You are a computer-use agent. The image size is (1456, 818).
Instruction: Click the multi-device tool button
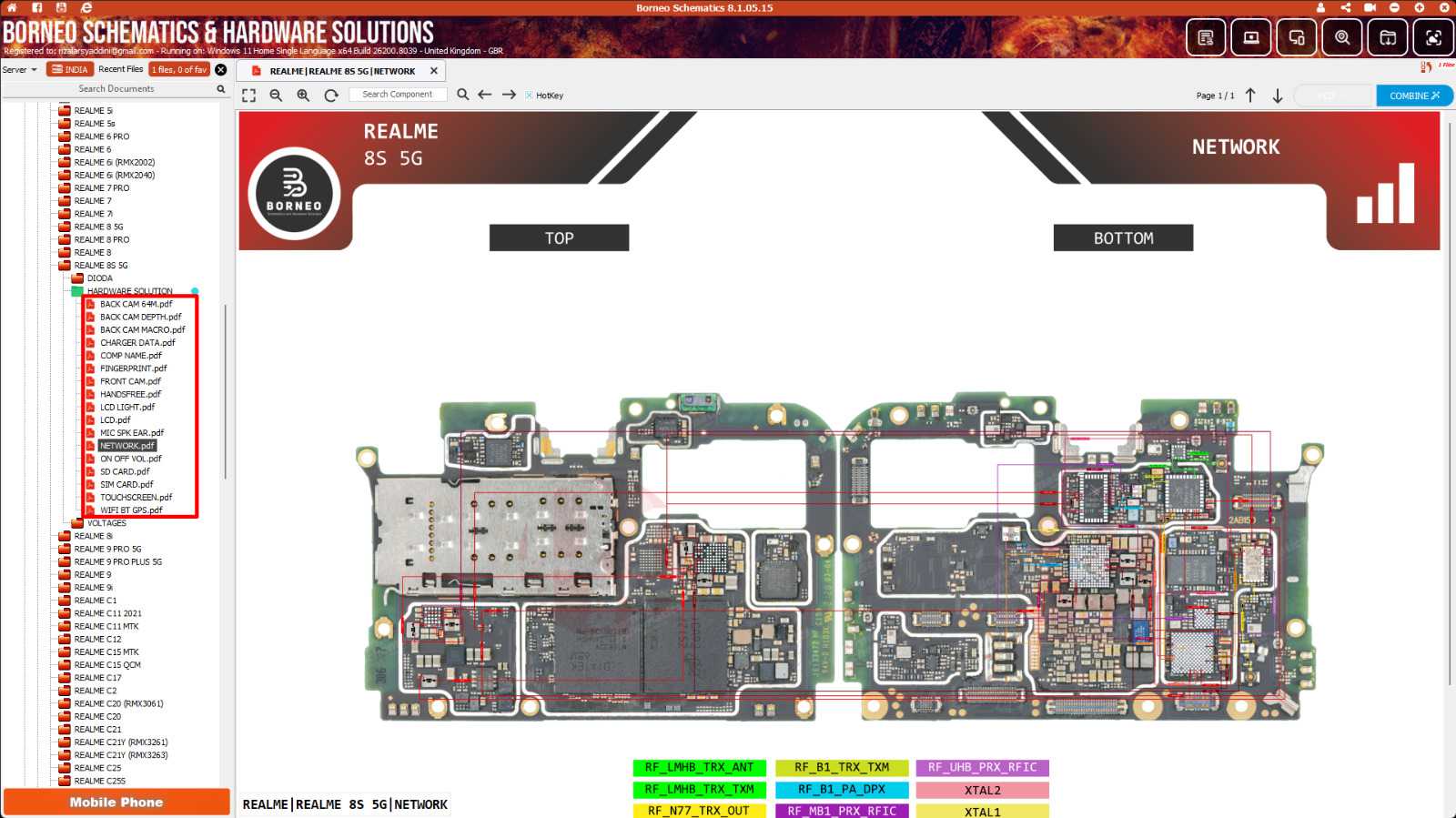[1297, 37]
